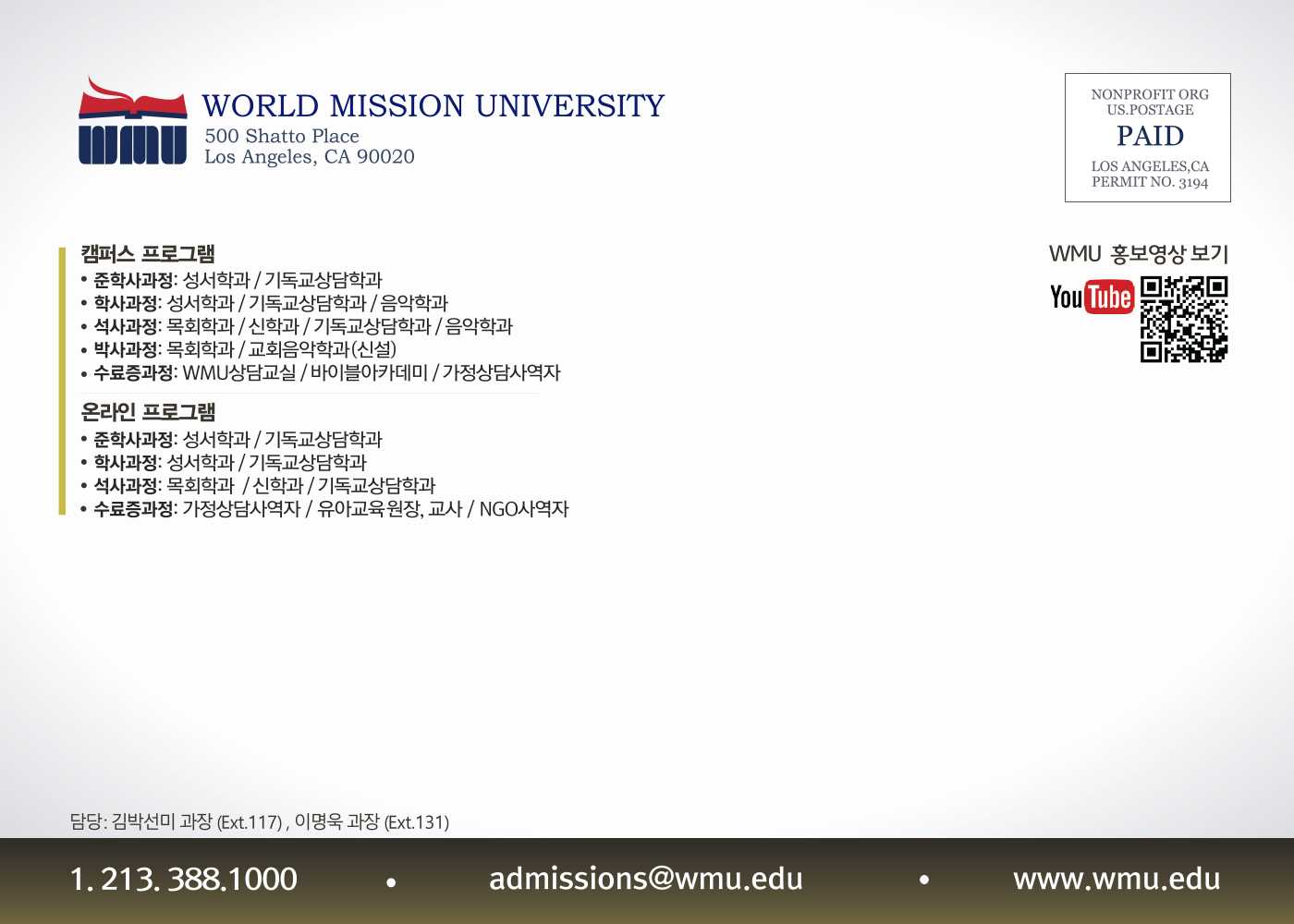
Task: Click the PERMIT NO. 3194 text
Action: coord(1150,182)
